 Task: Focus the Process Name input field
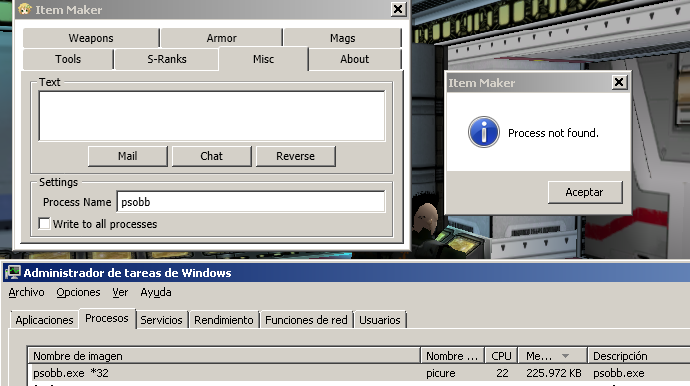click(x=251, y=202)
